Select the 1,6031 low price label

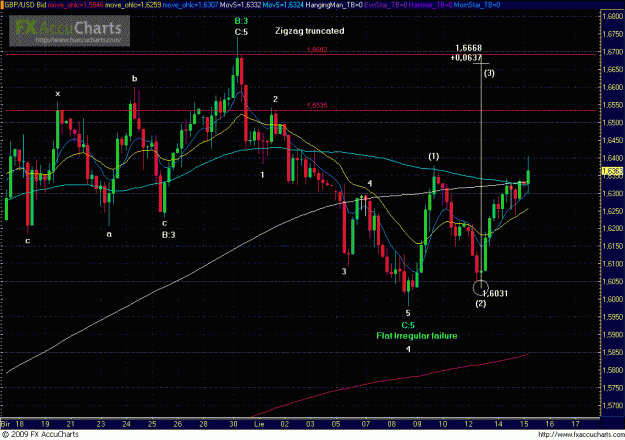point(495,294)
